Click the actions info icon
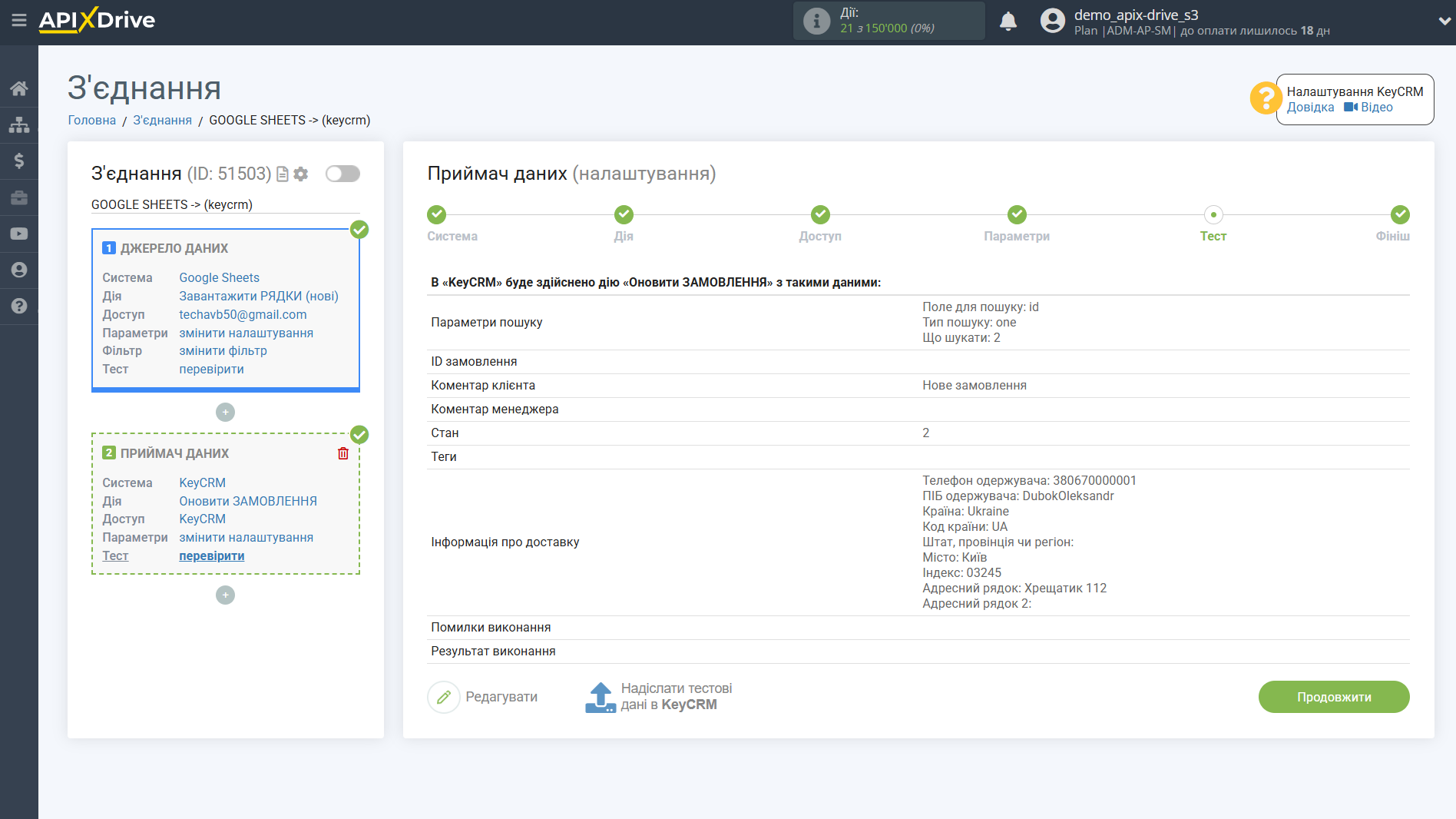Viewport: 1456px width, 819px height. tap(816, 21)
